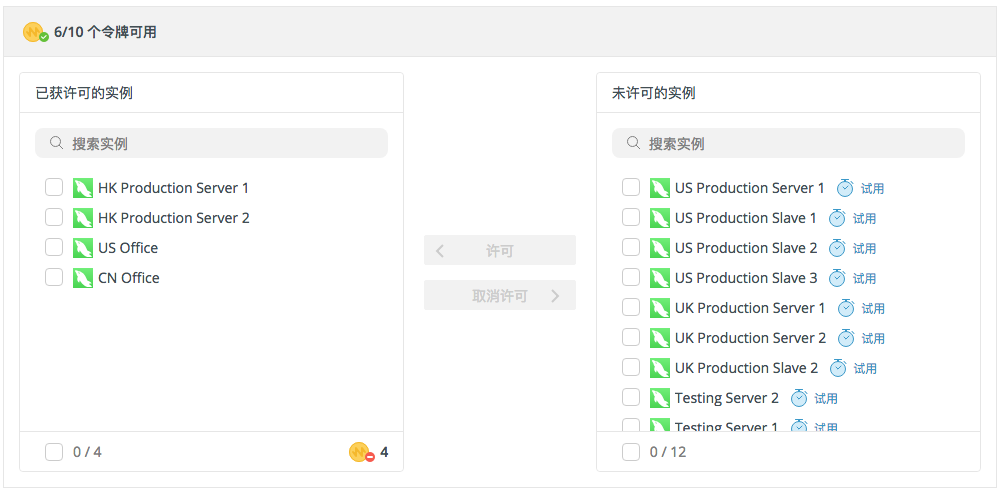Image resolution: width=1003 pixels, height=493 pixels.
Task: Click the Testing Server 2 database icon
Action: point(660,398)
